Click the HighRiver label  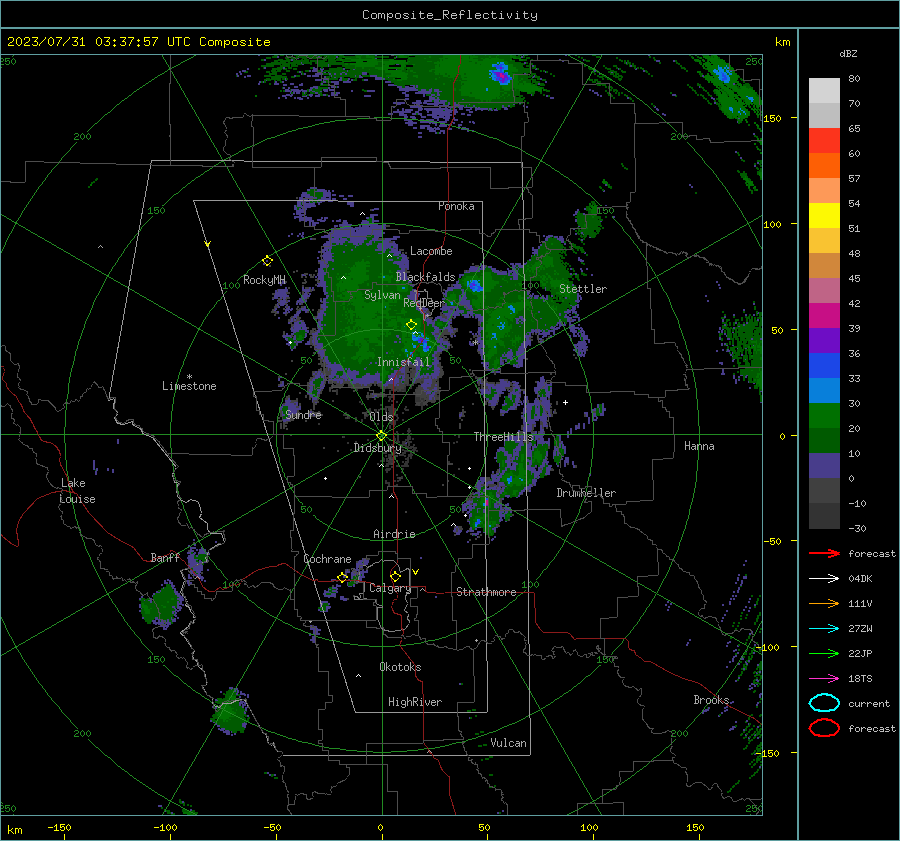(415, 702)
